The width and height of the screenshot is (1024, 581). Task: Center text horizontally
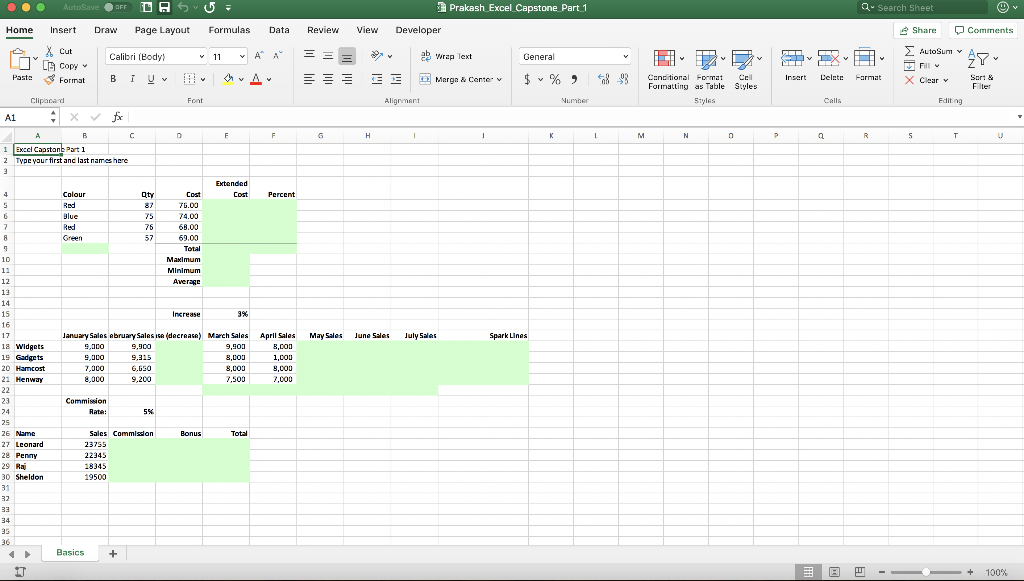tap(328, 79)
